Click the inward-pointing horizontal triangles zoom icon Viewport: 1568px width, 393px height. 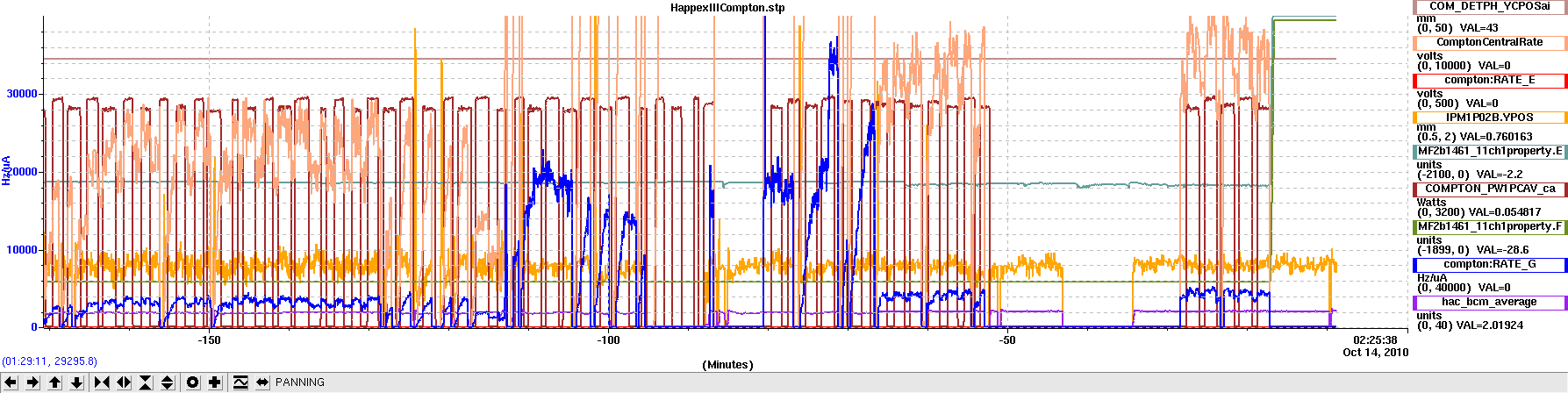pos(102,382)
